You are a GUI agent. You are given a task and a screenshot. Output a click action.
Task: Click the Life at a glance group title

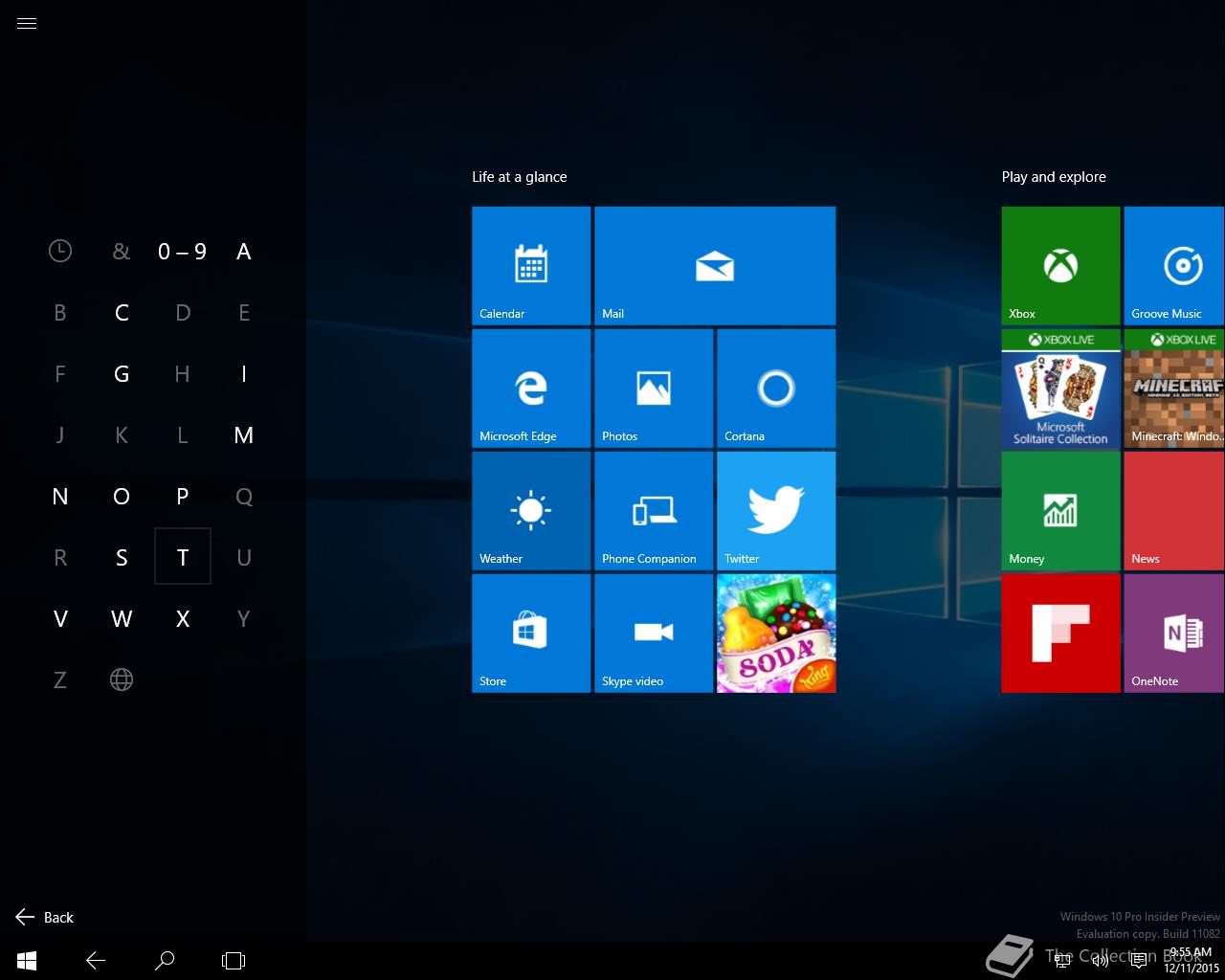(520, 177)
